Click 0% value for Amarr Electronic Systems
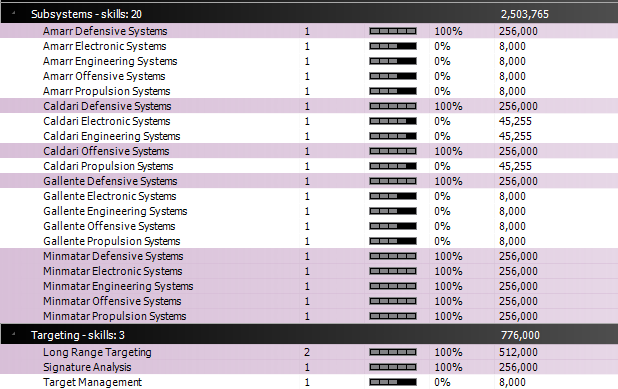The width and height of the screenshot is (618, 389). point(442,46)
